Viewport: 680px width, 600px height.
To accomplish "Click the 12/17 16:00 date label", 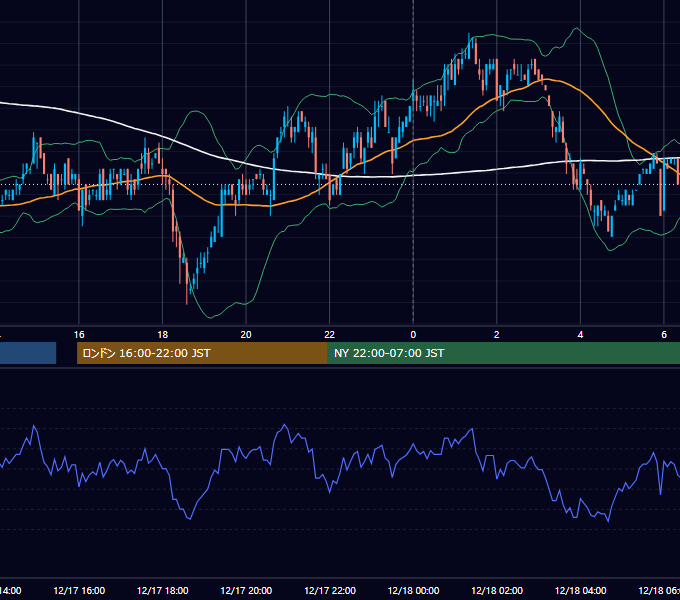I will (x=79, y=590).
